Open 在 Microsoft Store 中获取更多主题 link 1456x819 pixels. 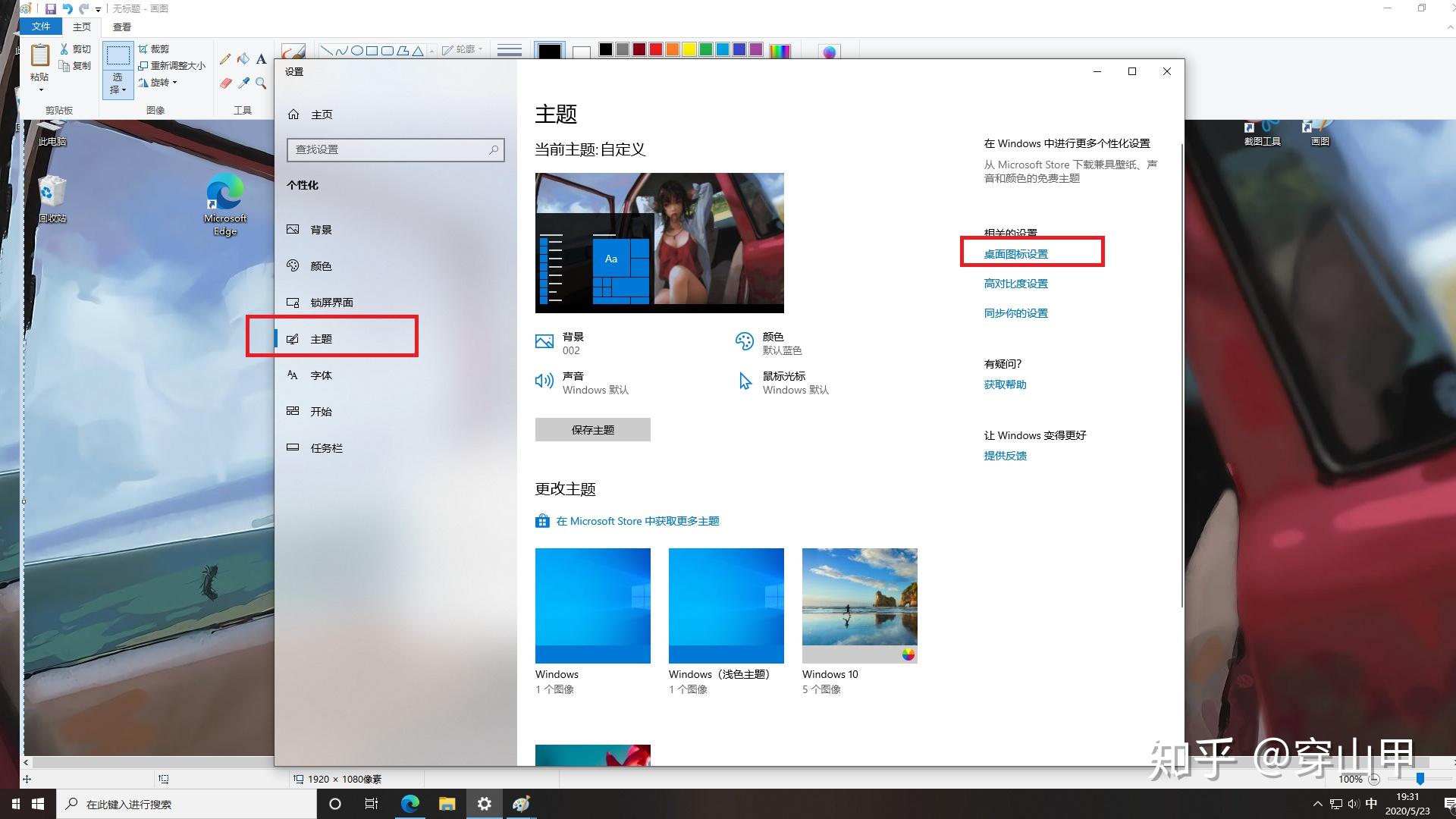point(627,522)
